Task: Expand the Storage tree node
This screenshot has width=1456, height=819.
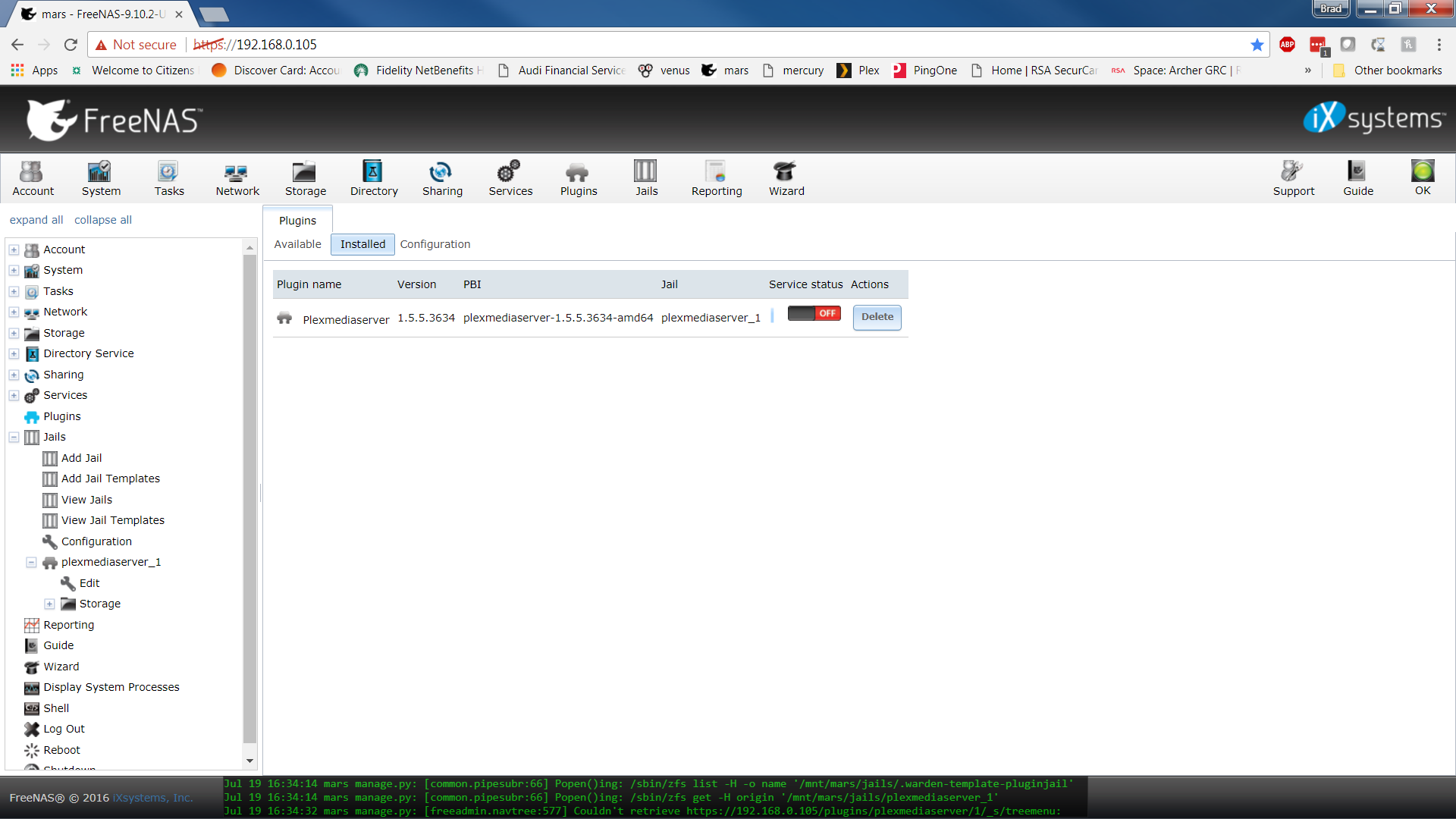Action: 14,333
